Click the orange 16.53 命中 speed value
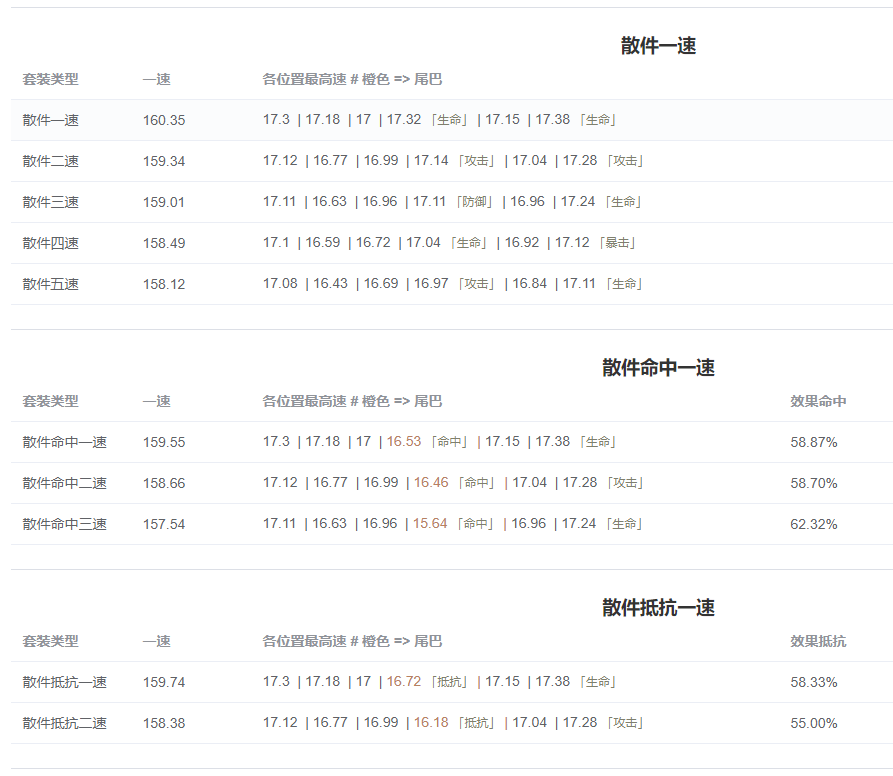The width and height of the screenshot is (893, 776). coord(404,441)
